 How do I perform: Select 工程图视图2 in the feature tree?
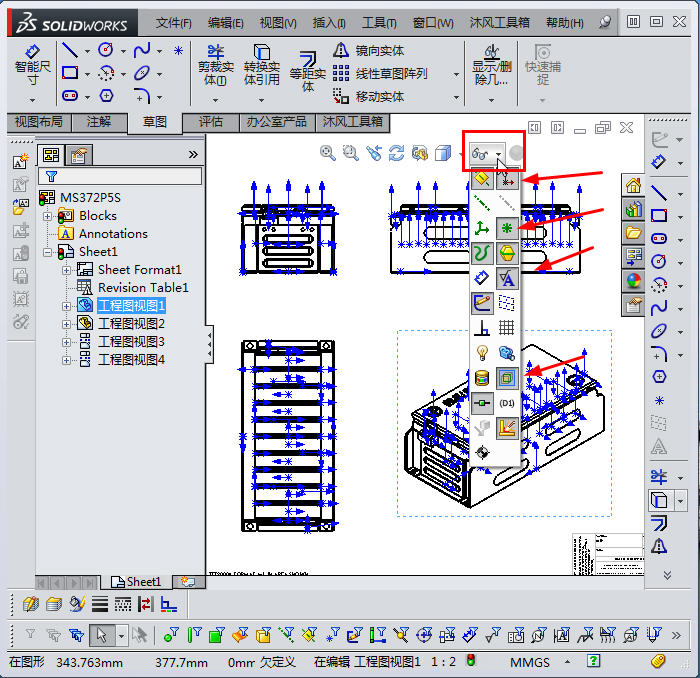(x=130, y=323)
